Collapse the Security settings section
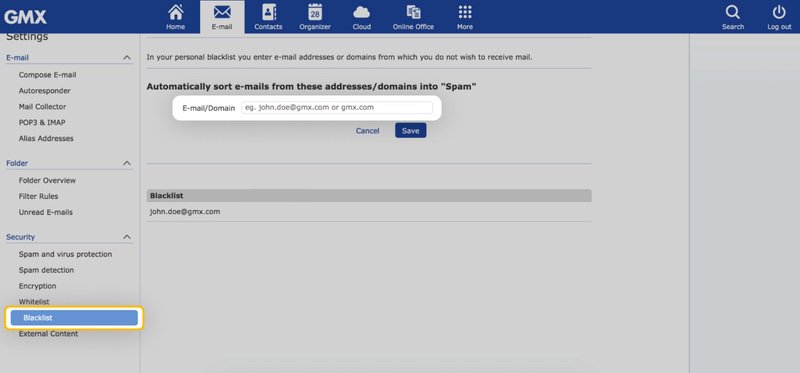 click(127, 237)
